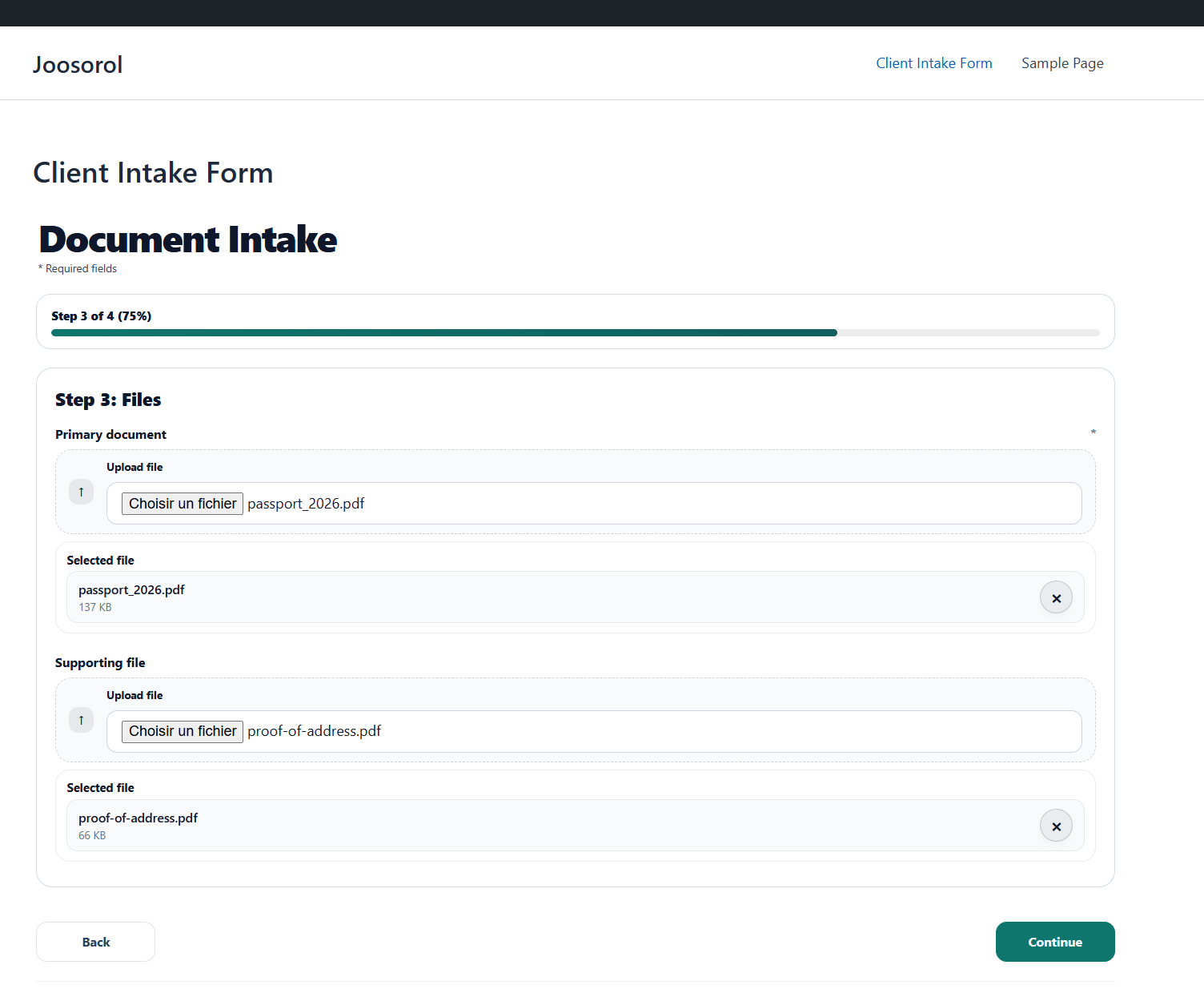Choose a file for the primary document

pos(182,503)
